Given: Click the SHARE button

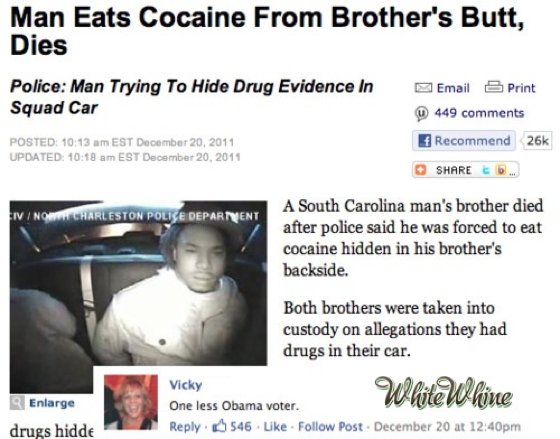Looking at the screenshot, I should point(466,170).
